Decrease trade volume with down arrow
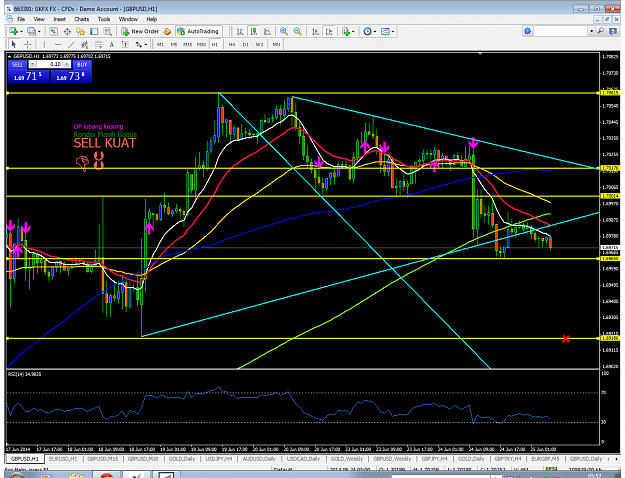 [x=33, y=64]
